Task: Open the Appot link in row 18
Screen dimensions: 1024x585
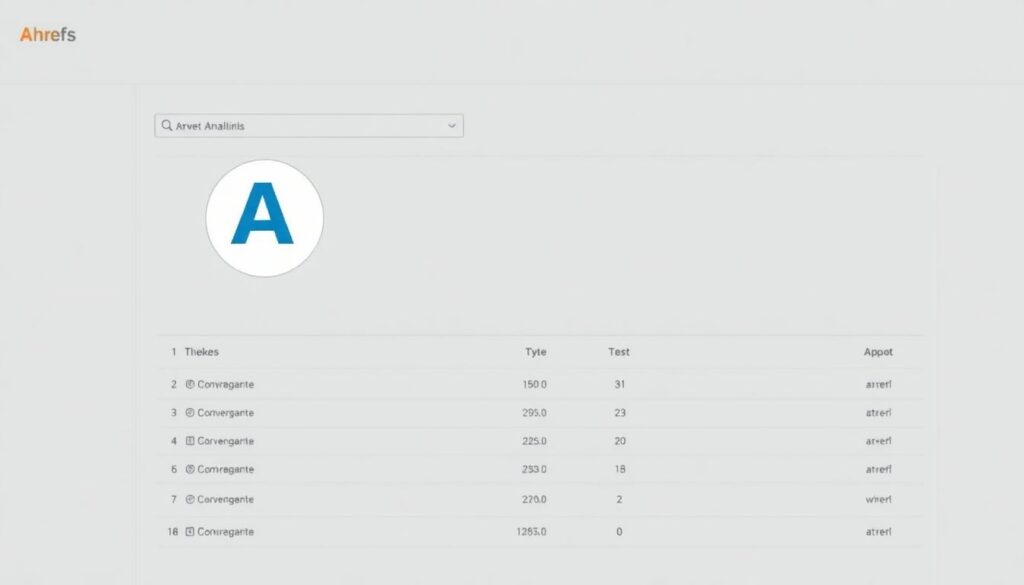Action: [878, 531]
